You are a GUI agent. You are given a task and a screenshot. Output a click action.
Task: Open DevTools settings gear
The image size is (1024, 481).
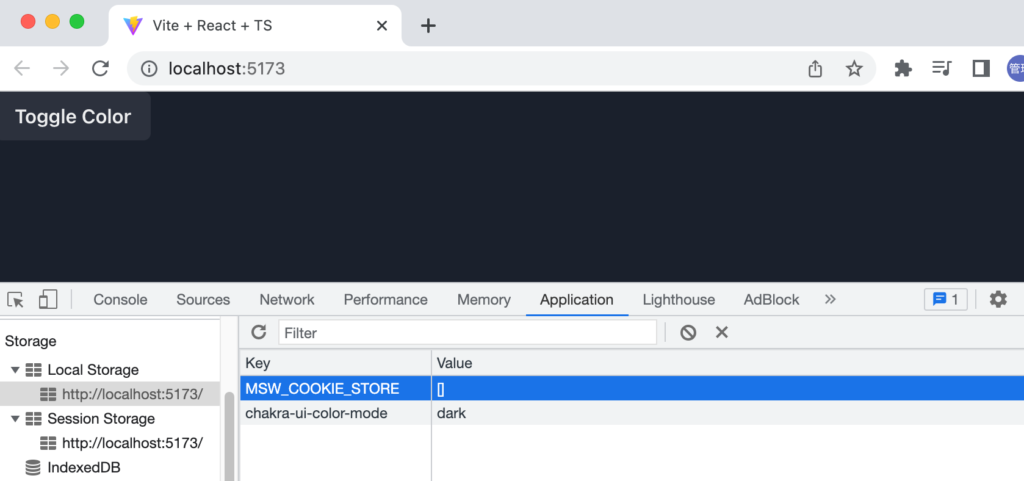(997, 299)
